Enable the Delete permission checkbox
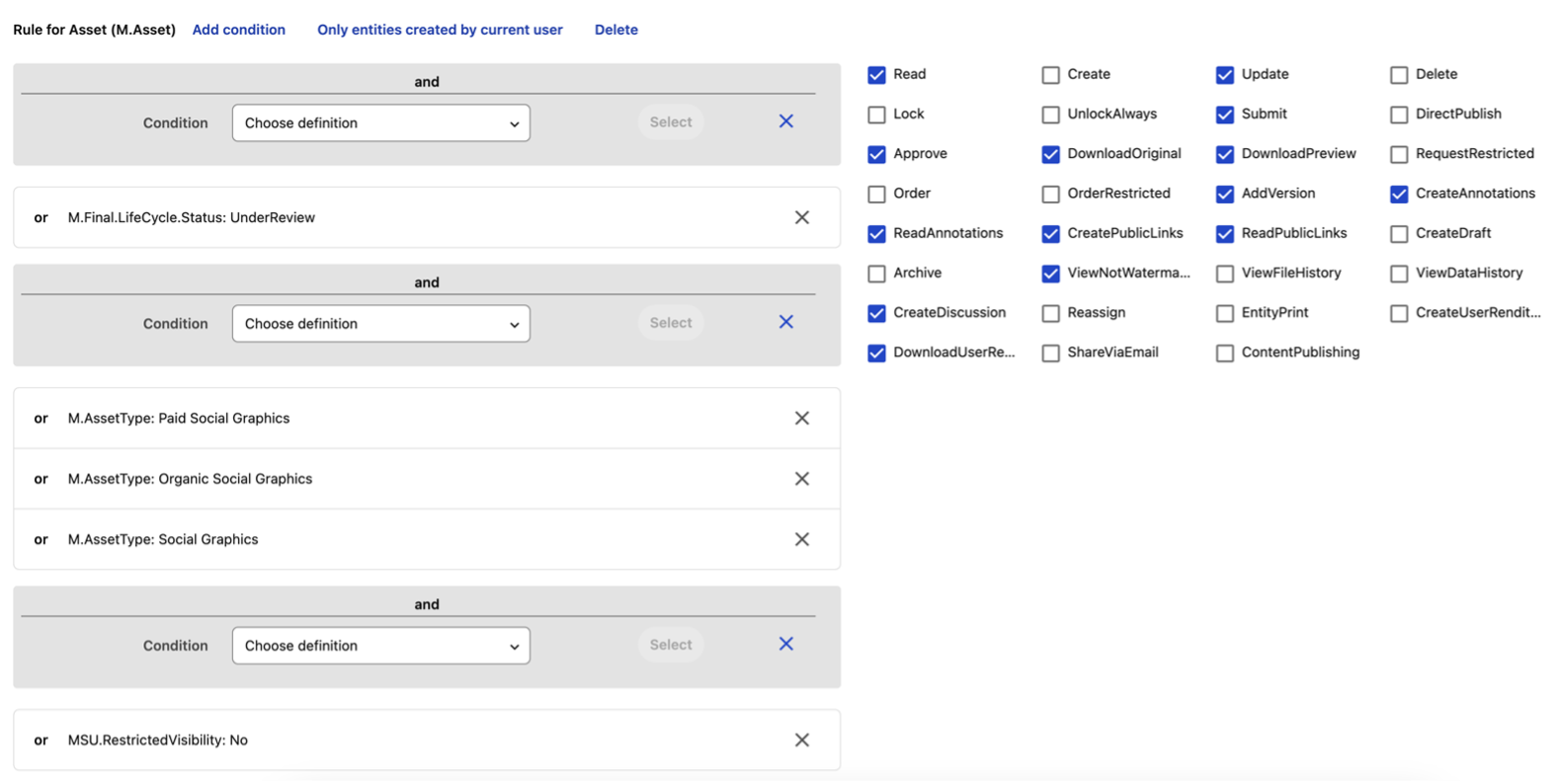 click(x=1398, y=75)
